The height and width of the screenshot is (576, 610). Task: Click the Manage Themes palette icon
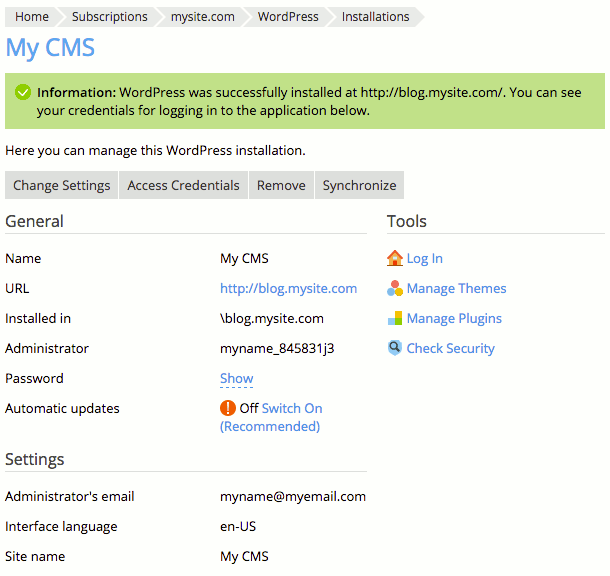coord(395,288)
